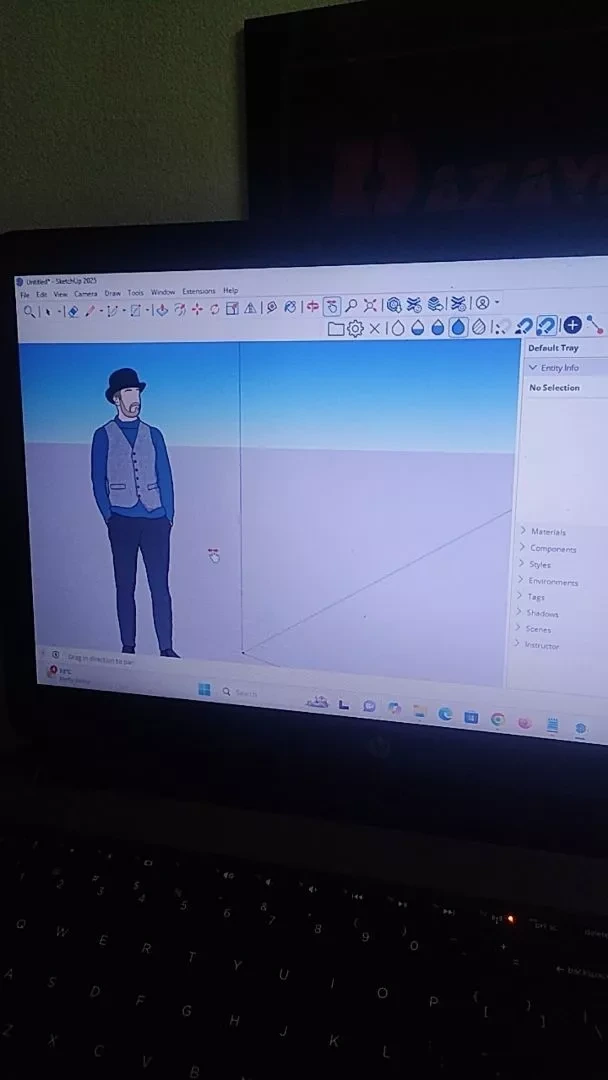This screenshot has height=1080, width=608.
Task: Click the Zoom Extents tool
Action: click(x=370, y=305)
